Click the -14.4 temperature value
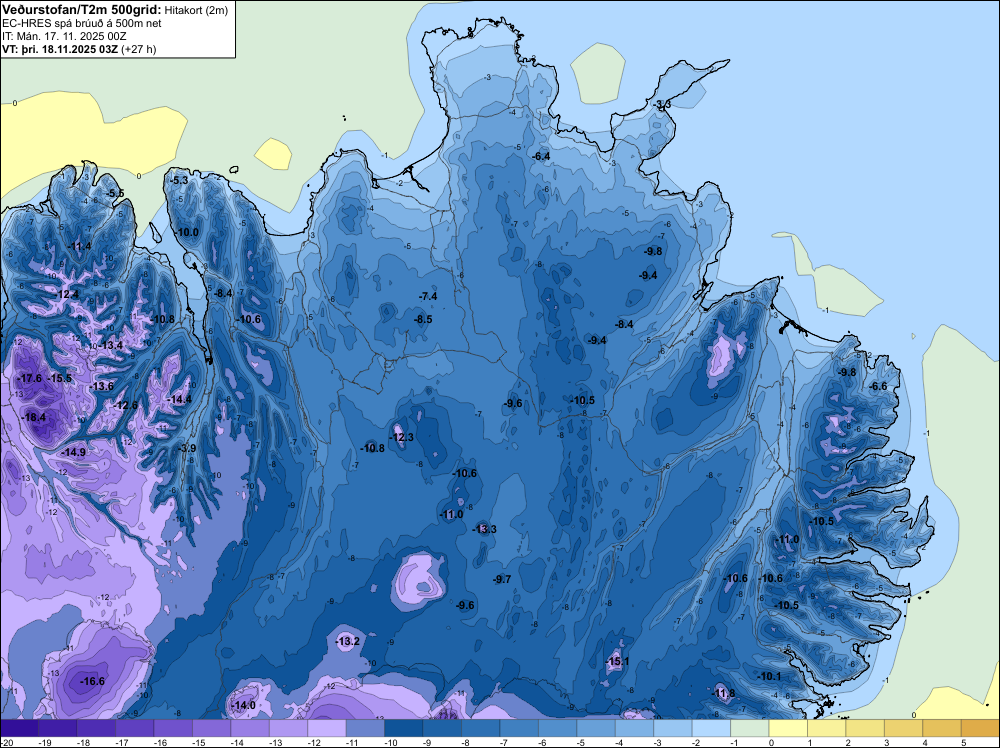 pos(179,400)
